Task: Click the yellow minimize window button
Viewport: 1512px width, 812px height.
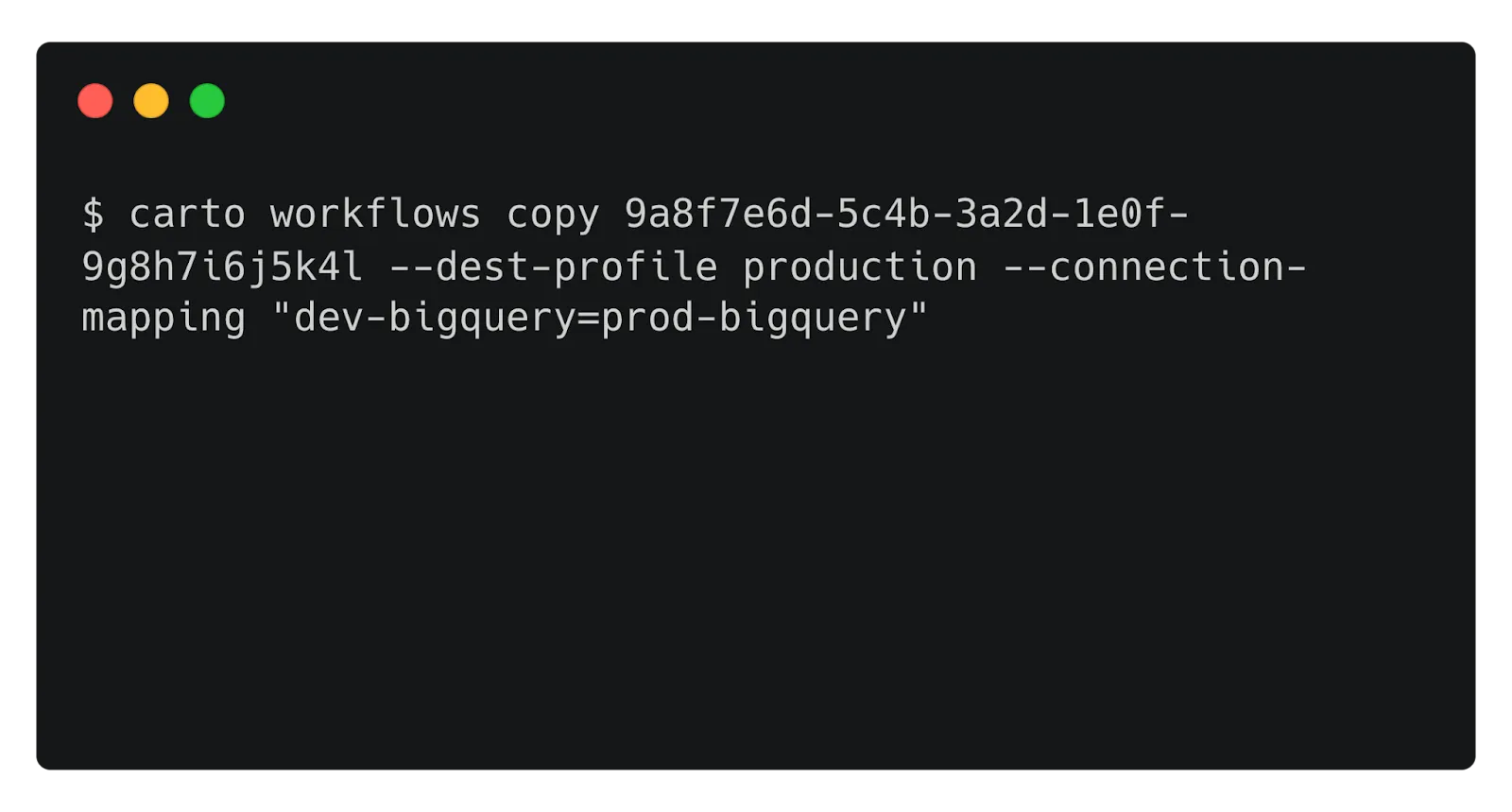Action: tap(151, 101)
